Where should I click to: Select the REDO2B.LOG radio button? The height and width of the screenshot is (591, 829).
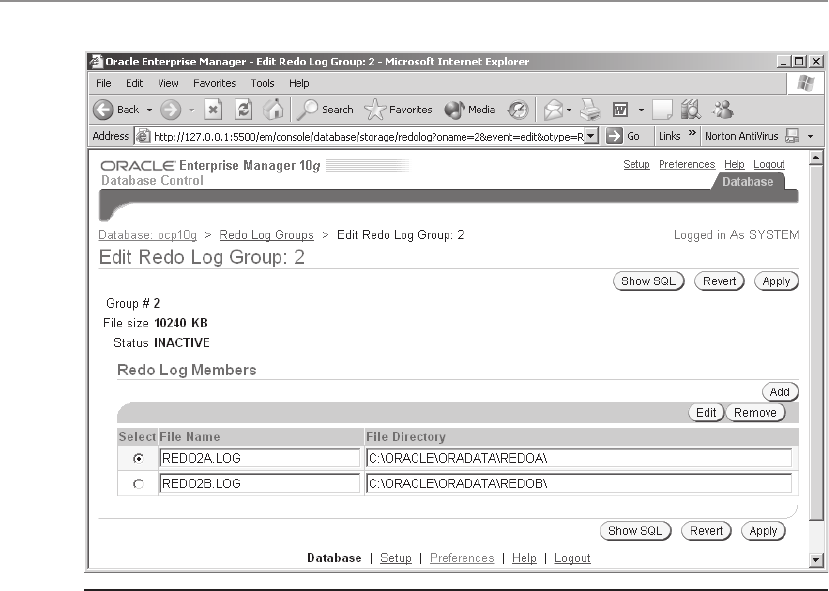tap(138, 484)
